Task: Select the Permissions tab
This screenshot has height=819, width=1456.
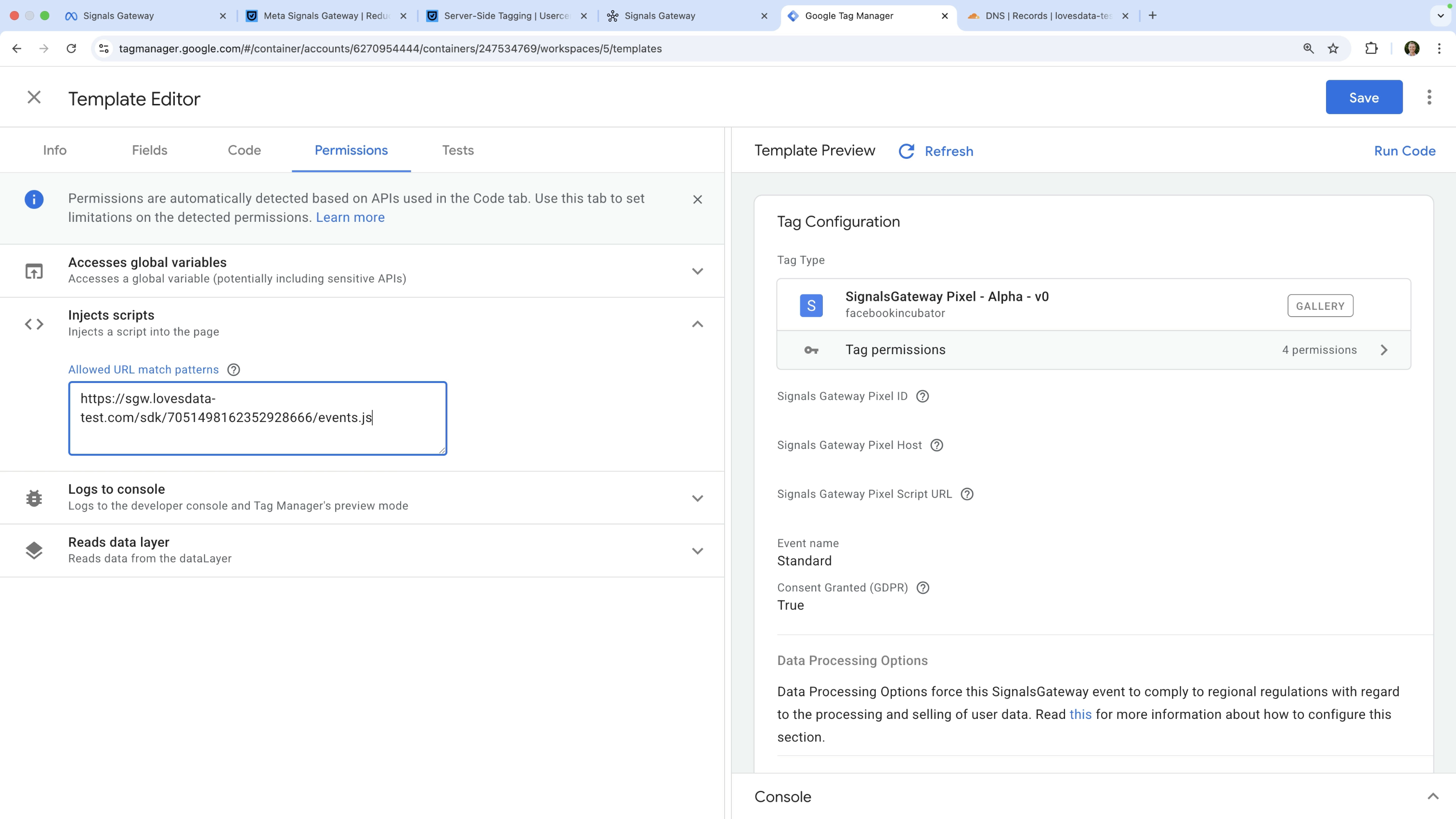Action: click(351, 150)
